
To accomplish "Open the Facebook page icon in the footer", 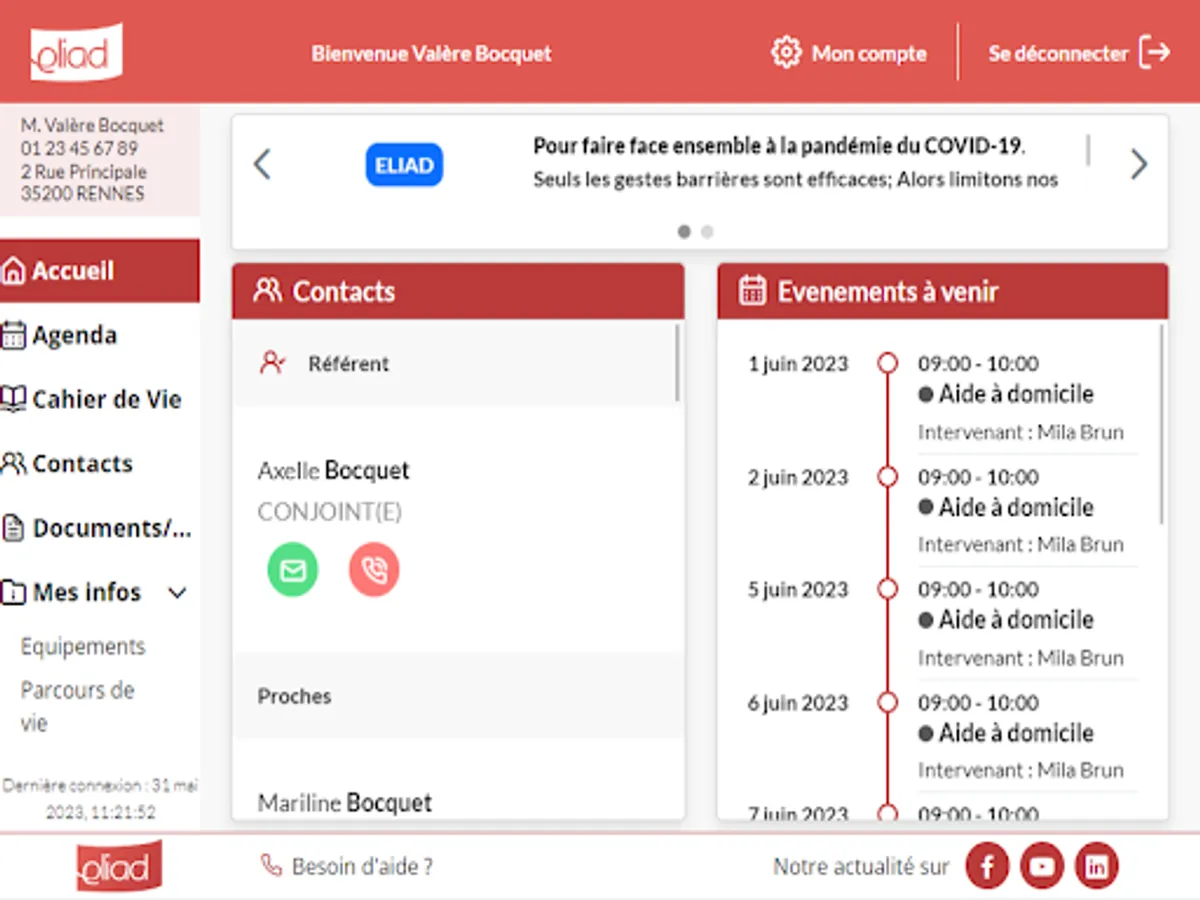I will 987,867.
